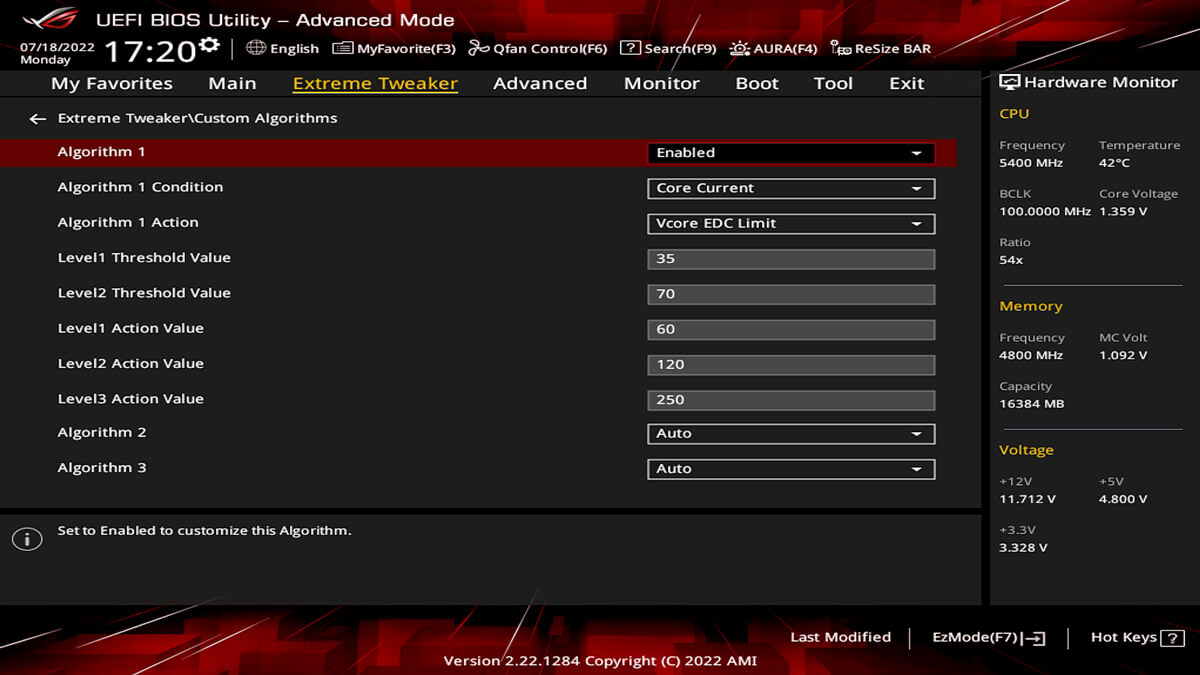
Task: Click the Last Modified button
Action: (840, 637)
